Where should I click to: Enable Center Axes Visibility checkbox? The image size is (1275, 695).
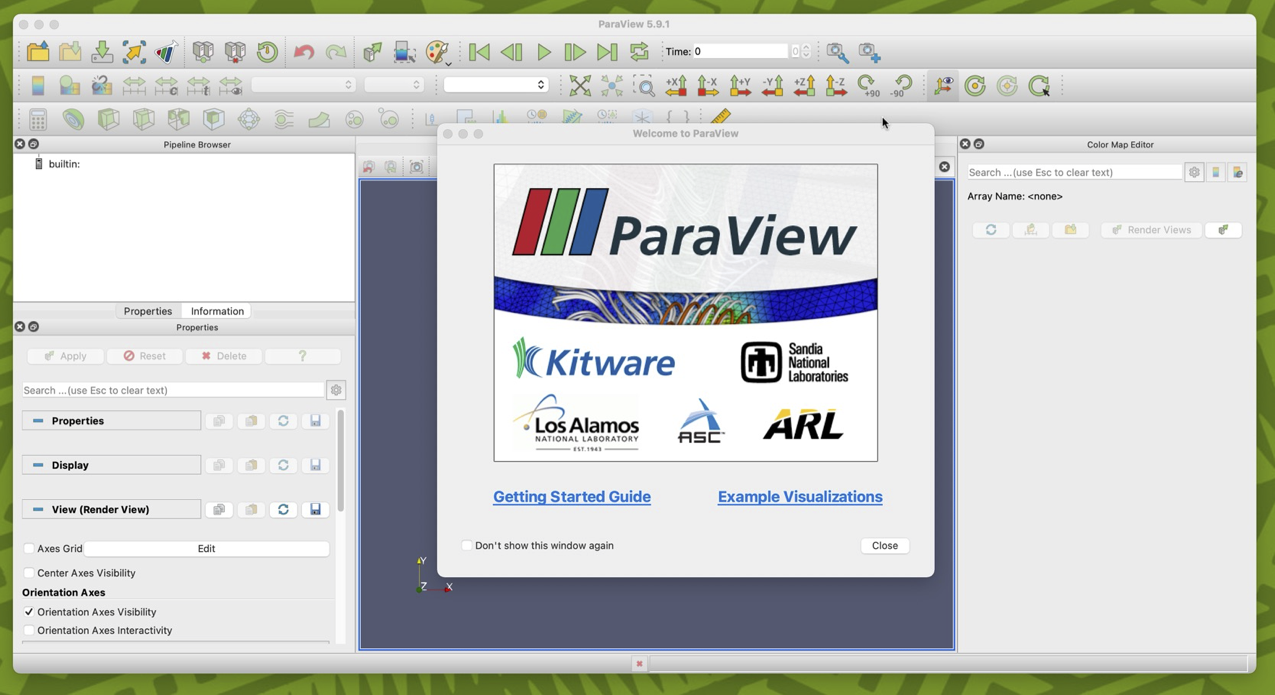click(29, 573)
